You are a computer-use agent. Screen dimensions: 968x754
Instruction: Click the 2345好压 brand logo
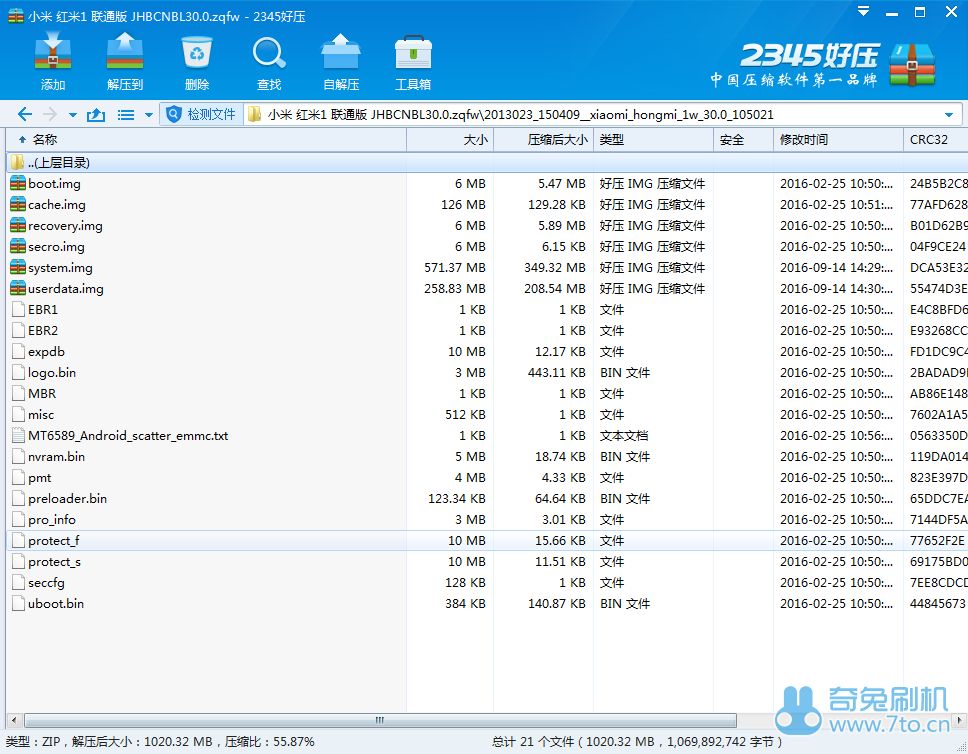pos(825,64)
